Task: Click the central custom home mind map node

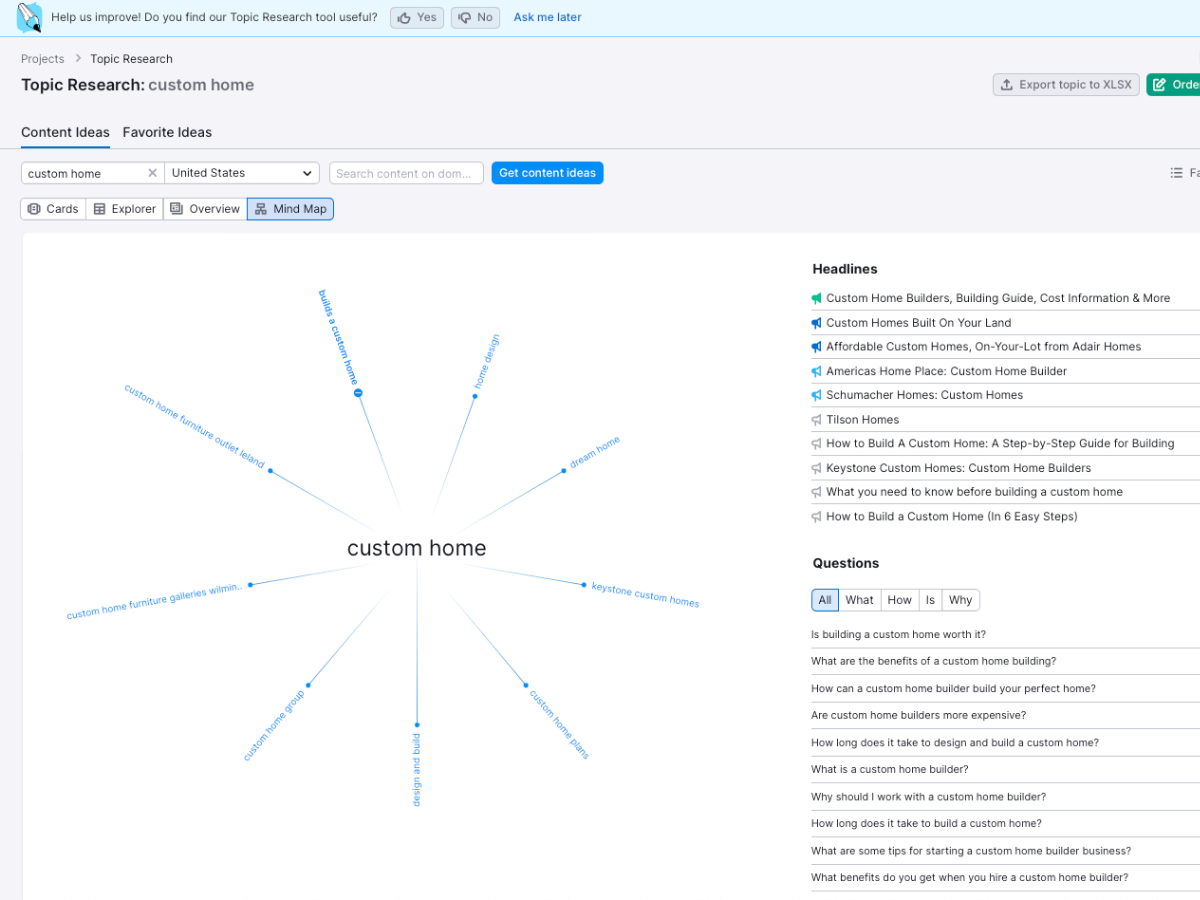Action: (x=417, y=548)
